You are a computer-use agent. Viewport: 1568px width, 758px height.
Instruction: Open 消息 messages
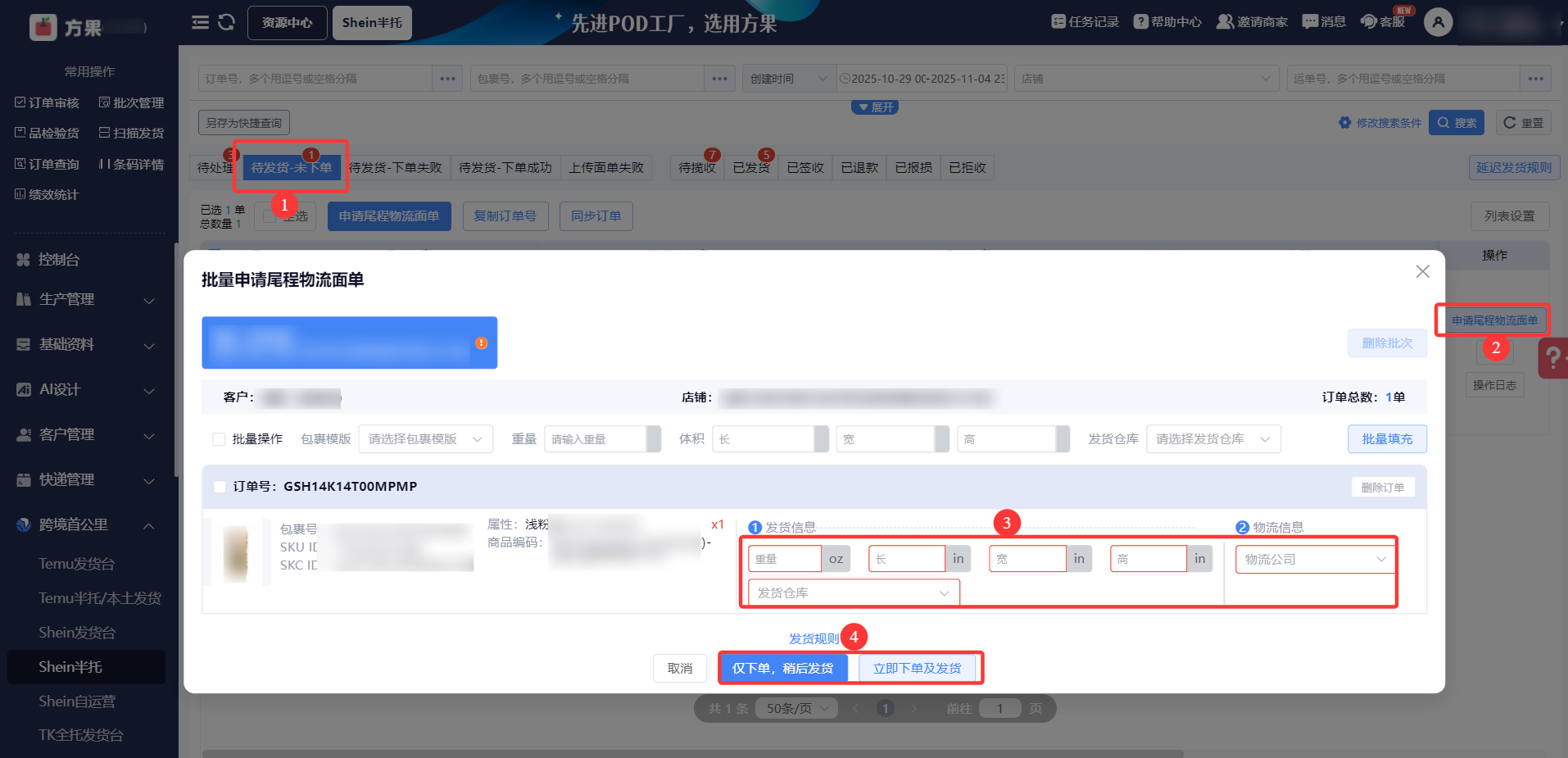click(1325, 22)
